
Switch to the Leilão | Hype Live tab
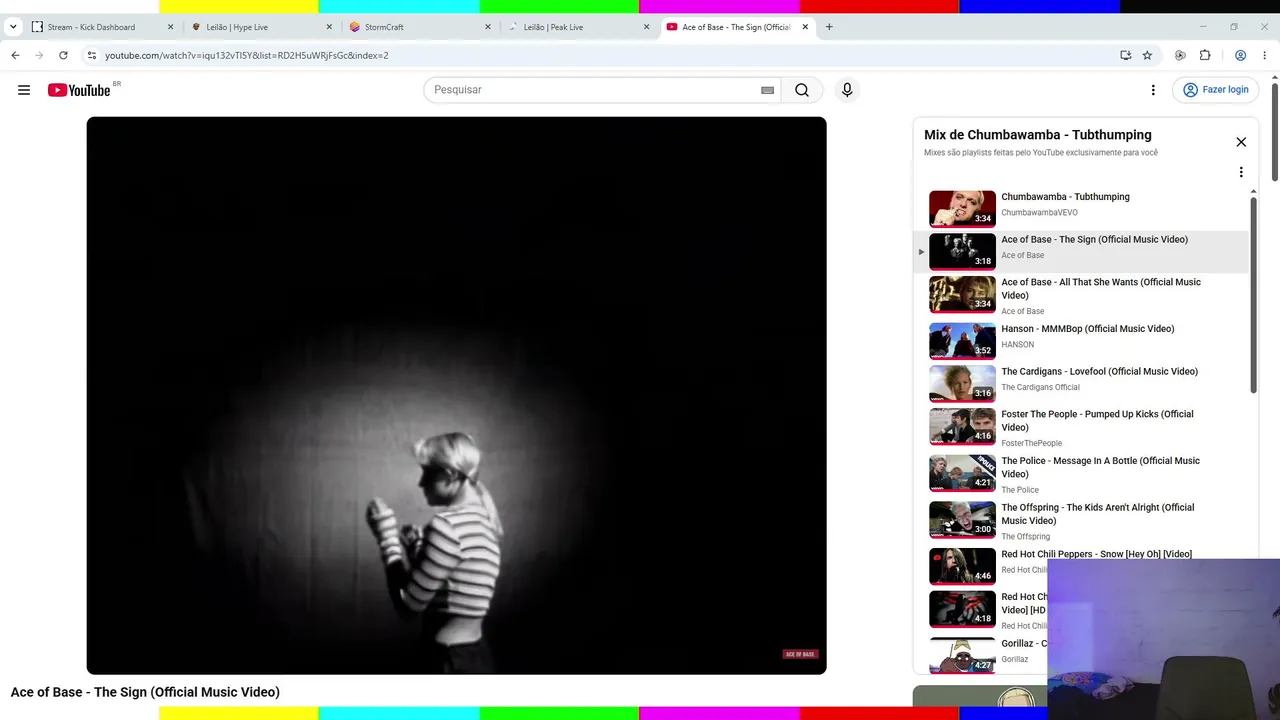click(260, 27)
